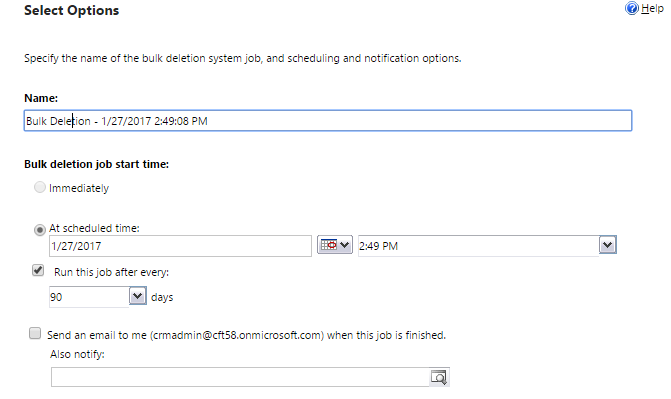Select the At scheduled time radio button
The width and height of the screenshot is (671, 399).
(40, 230)
